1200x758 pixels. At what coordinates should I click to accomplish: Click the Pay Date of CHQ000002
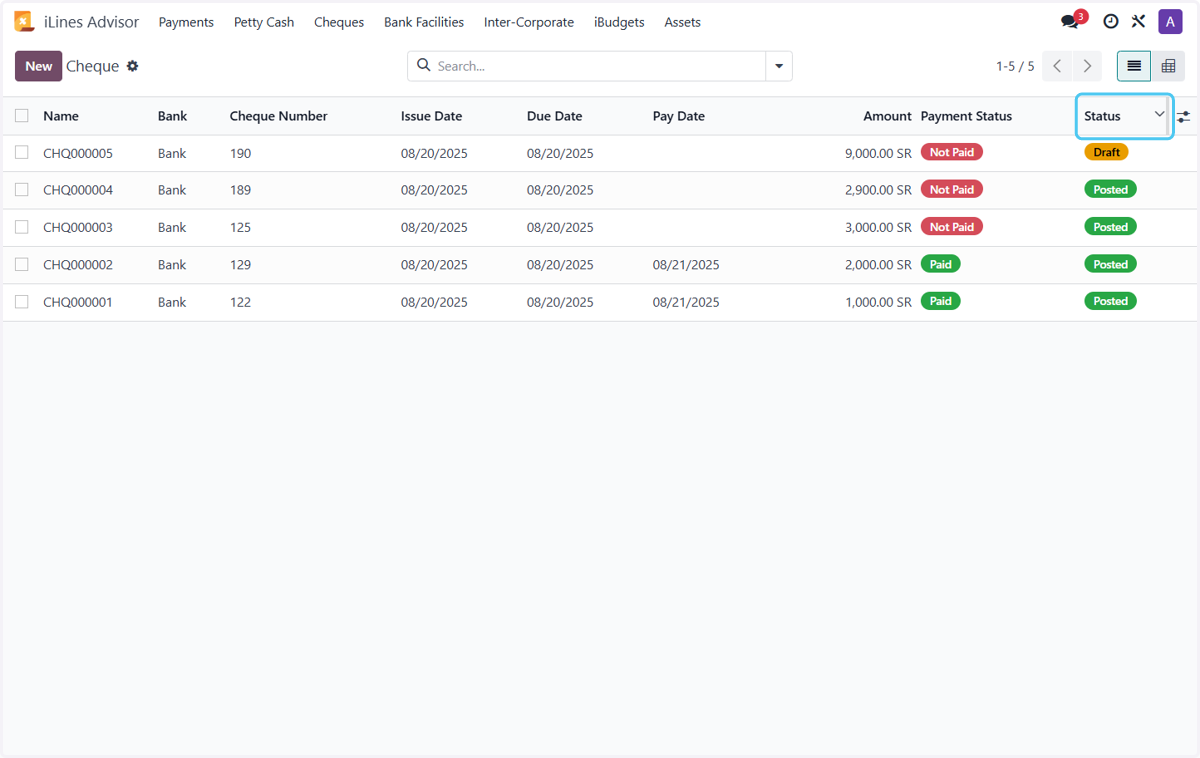(x=686, y=264)
